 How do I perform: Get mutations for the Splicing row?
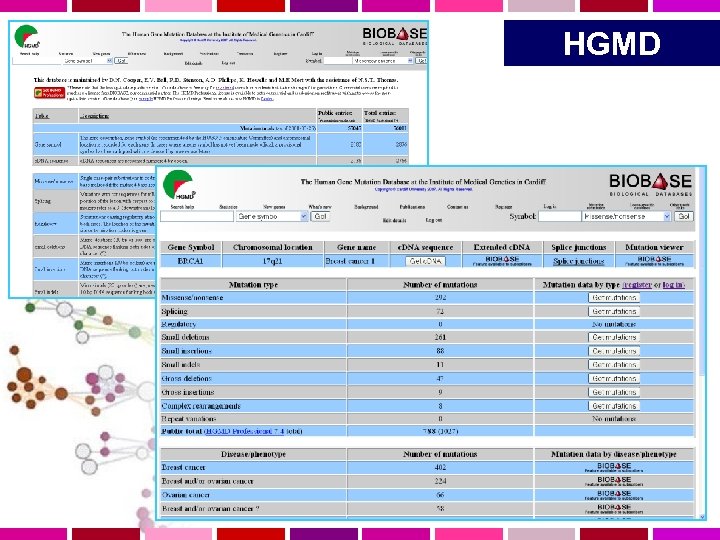click(x=614, y=311)
